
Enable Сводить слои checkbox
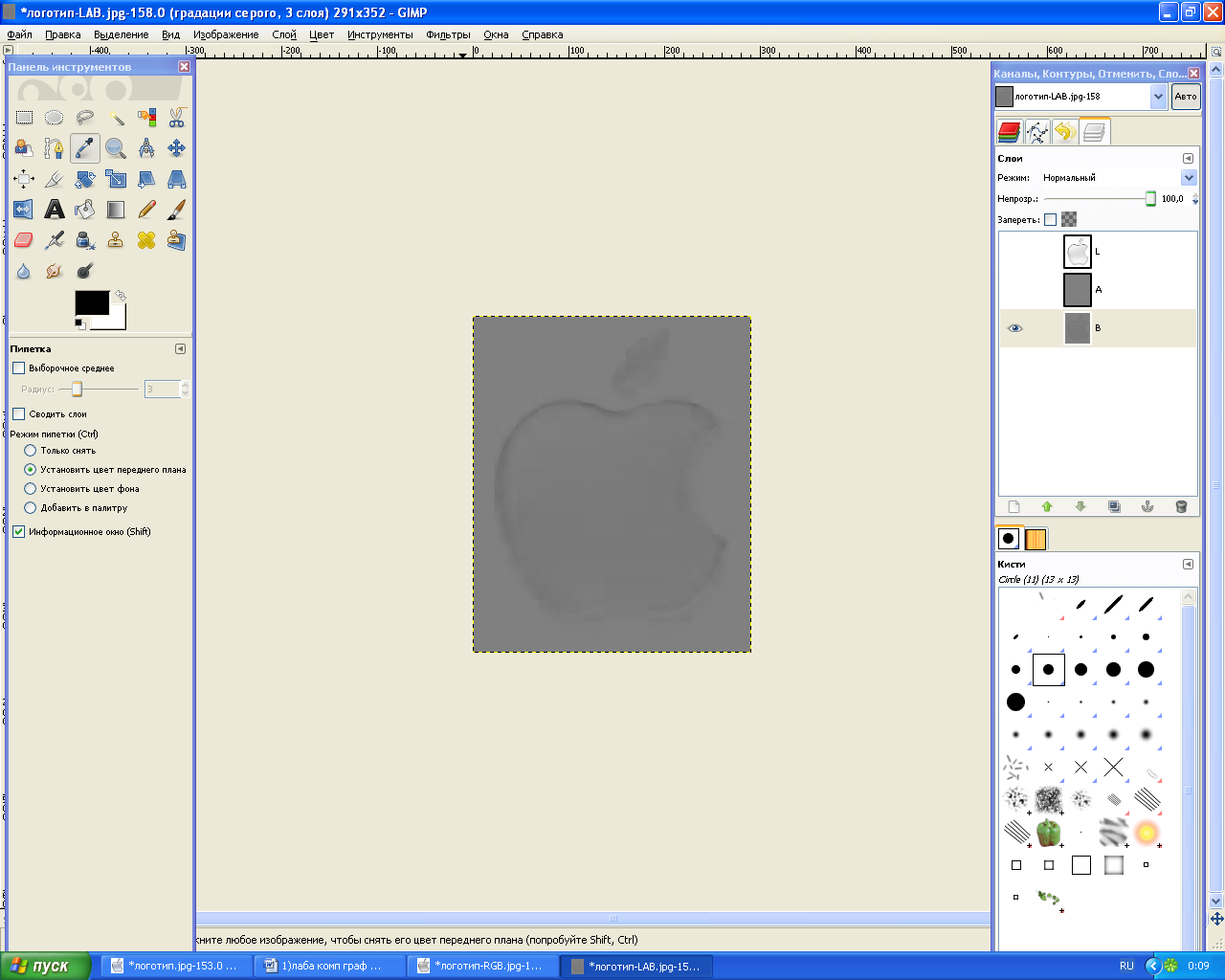(18, 413)
